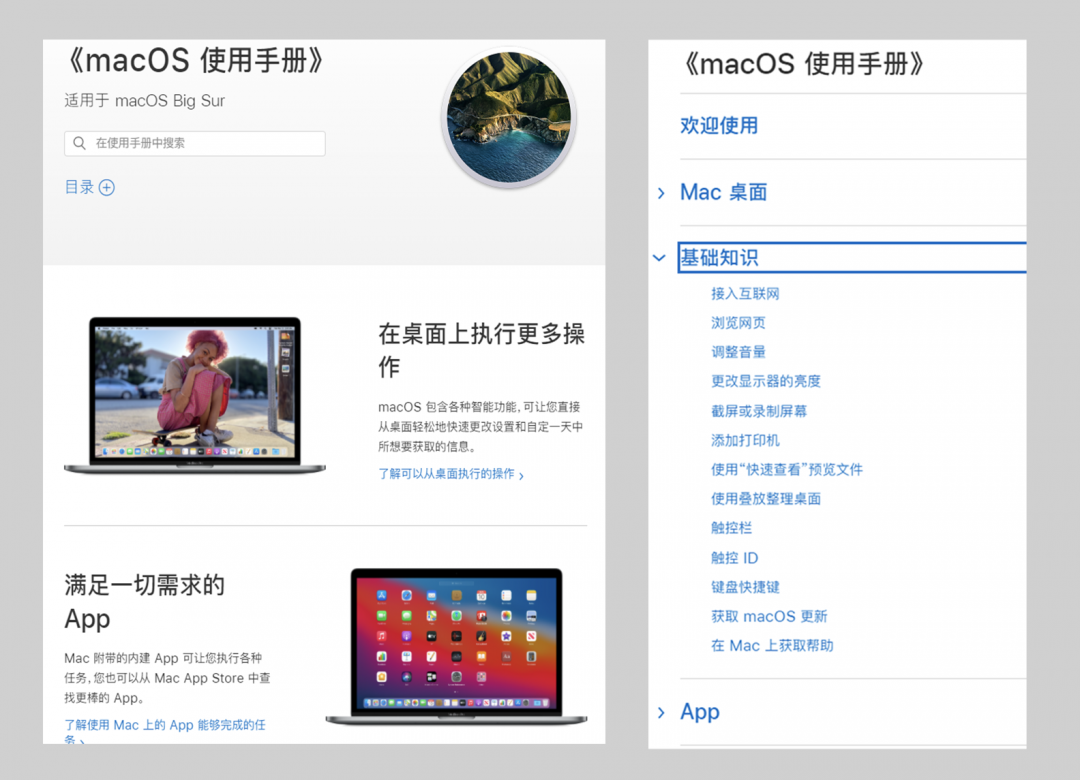This screenshot has height=780, width=1080.
Task: Open the 接入互联网 topic
Action: click(745, 294)
